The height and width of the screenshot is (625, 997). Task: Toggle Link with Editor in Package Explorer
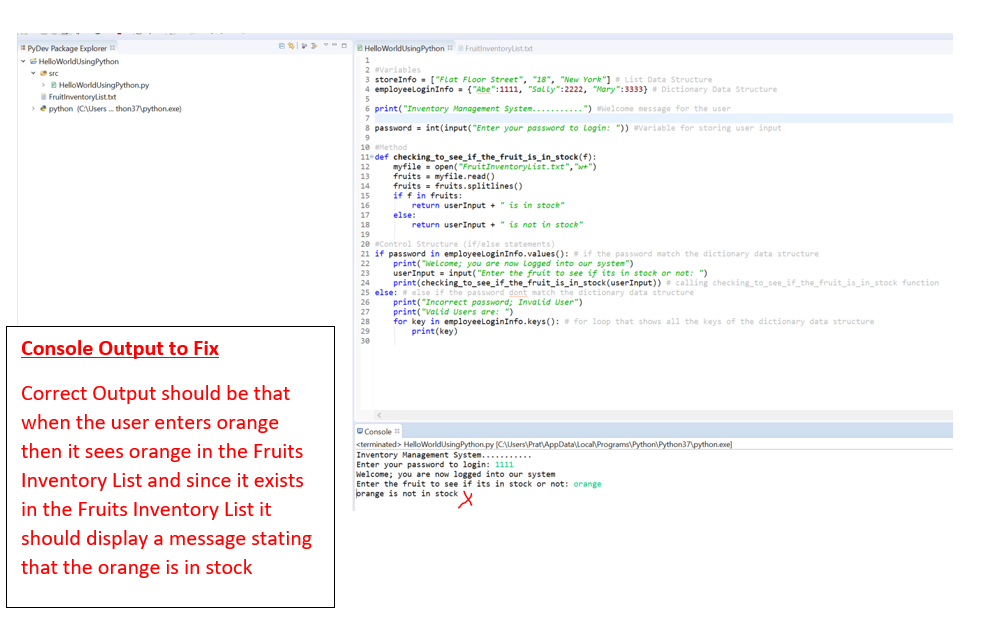[291, 46]
